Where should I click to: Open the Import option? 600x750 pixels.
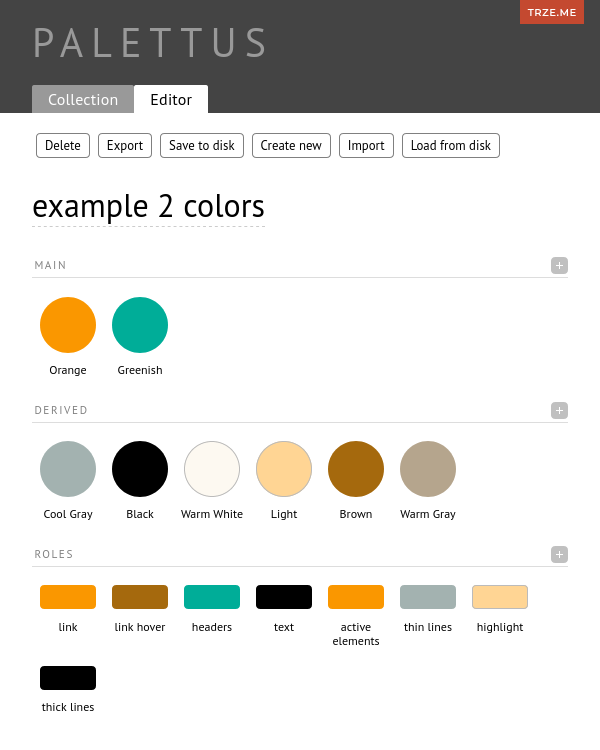[366, 145]
